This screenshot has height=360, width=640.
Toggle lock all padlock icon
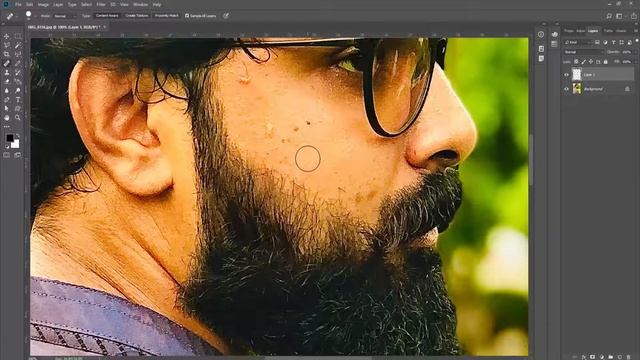[x=606, y=62]
